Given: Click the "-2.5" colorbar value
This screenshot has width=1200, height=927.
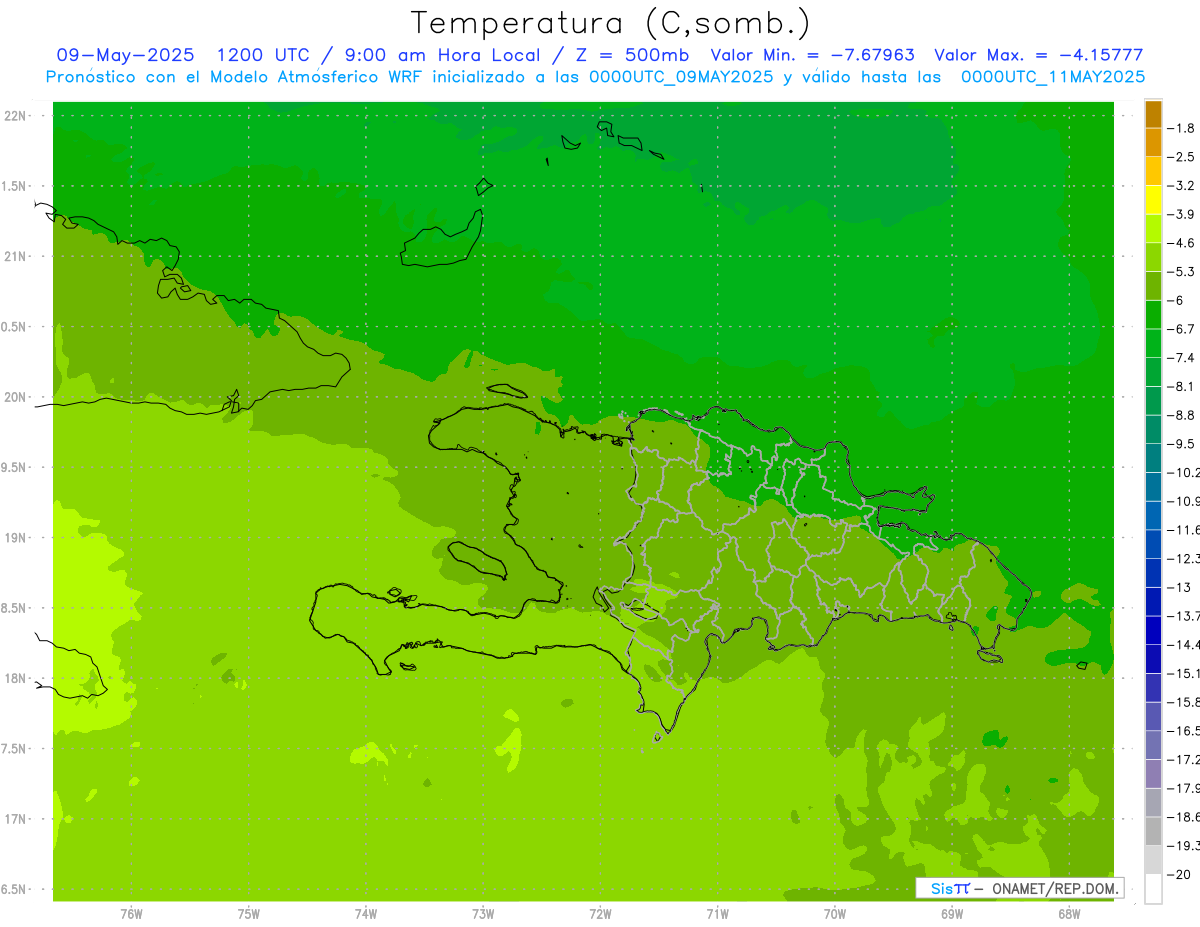Looking at the screenshot, I should (1181, 157).
